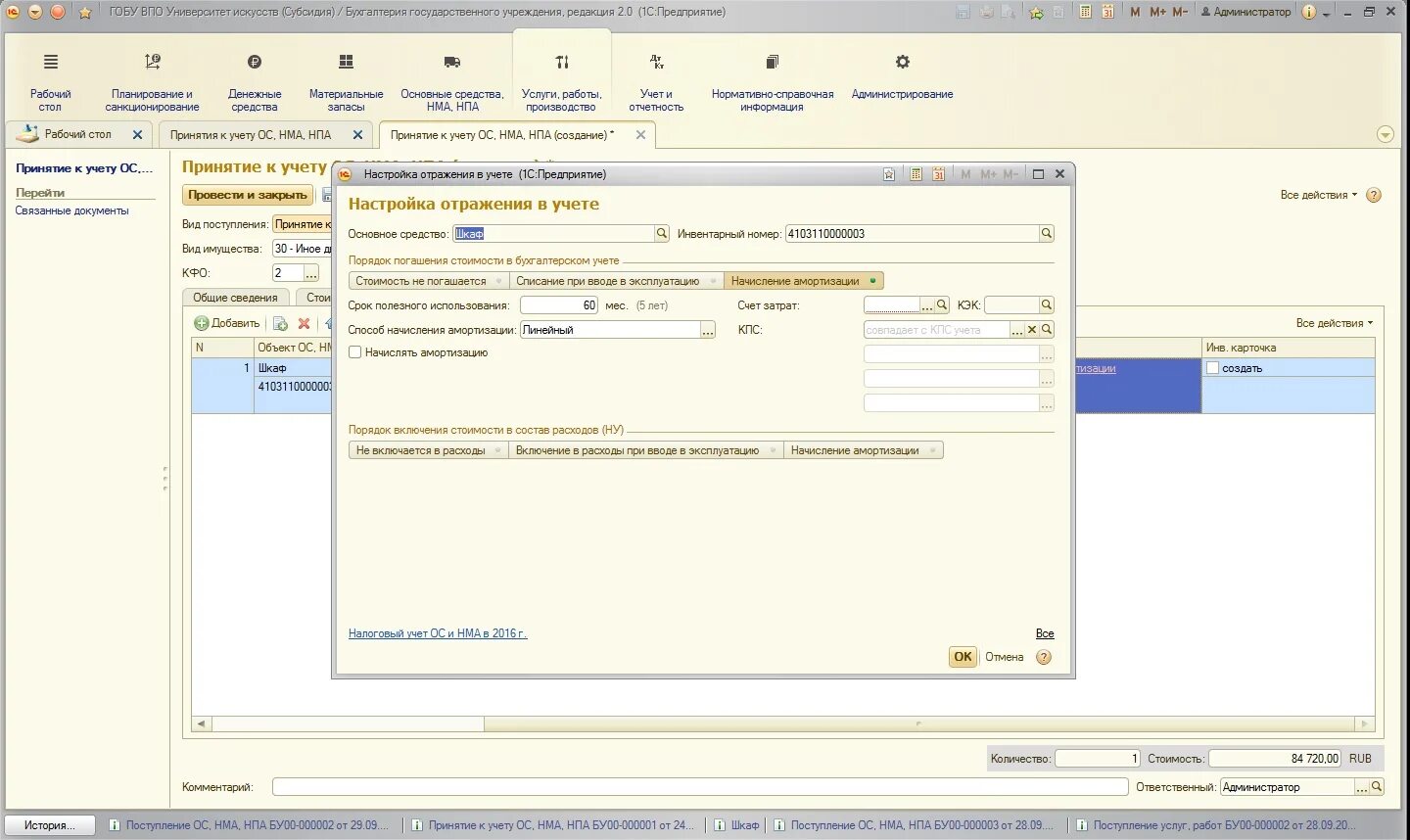Click the История... button
1410x840 pixels.
(x=50, y=825)
